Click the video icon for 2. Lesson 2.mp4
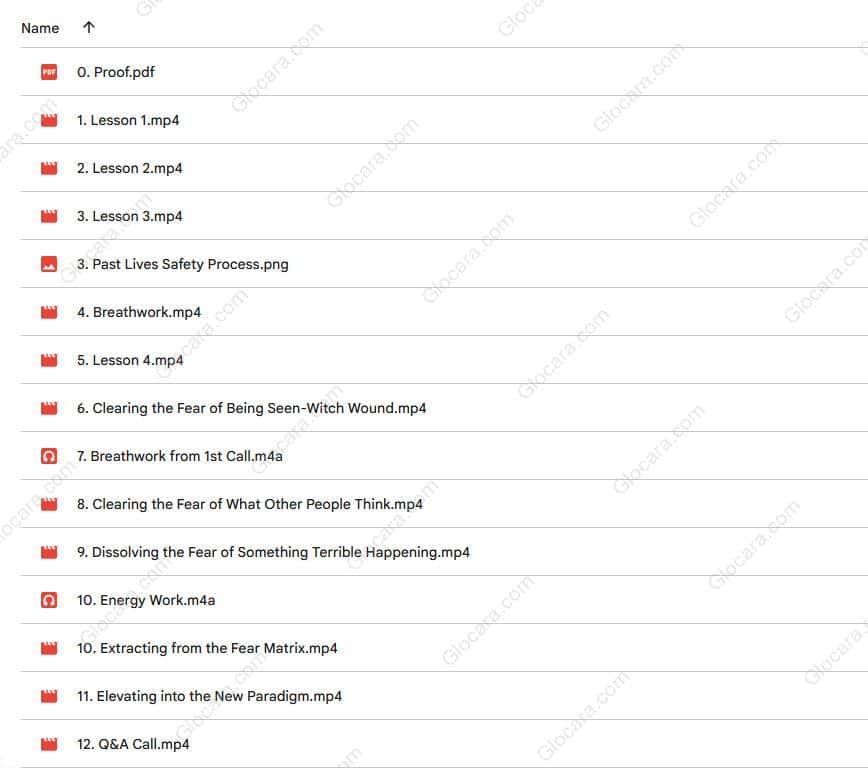 pyautogui.click(x=48, y=168)
